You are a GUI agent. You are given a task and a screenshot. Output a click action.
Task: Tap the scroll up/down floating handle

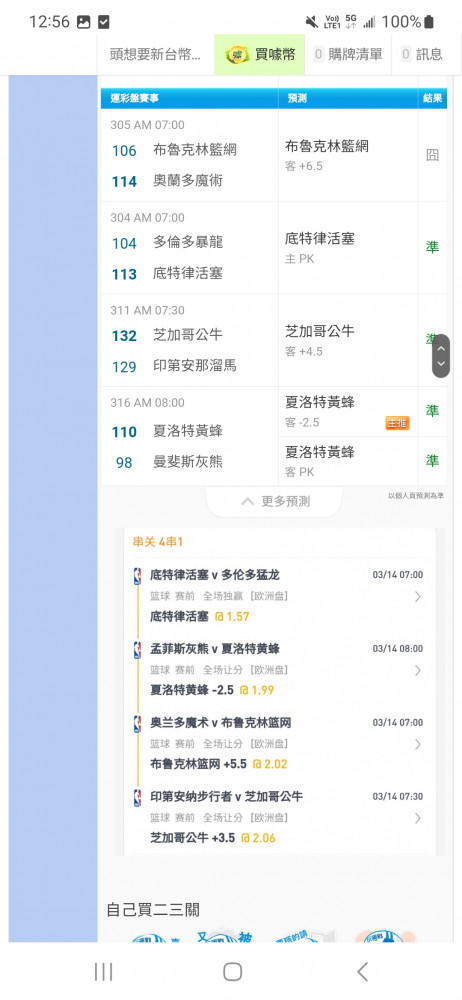pyautogui.click(x=440, y=356)
